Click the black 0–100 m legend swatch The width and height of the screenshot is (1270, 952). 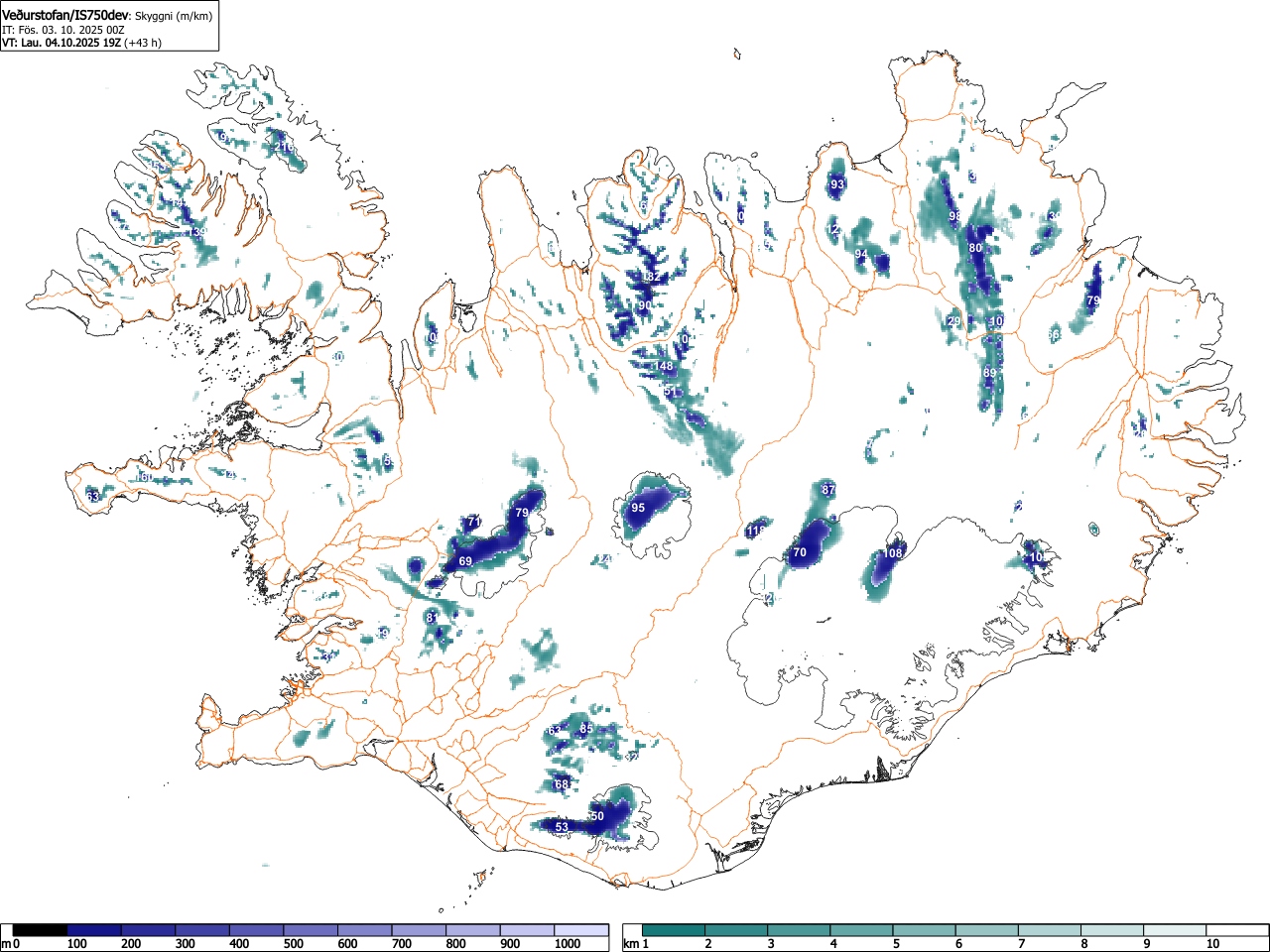pyautogui.click(x=40, y=930)
